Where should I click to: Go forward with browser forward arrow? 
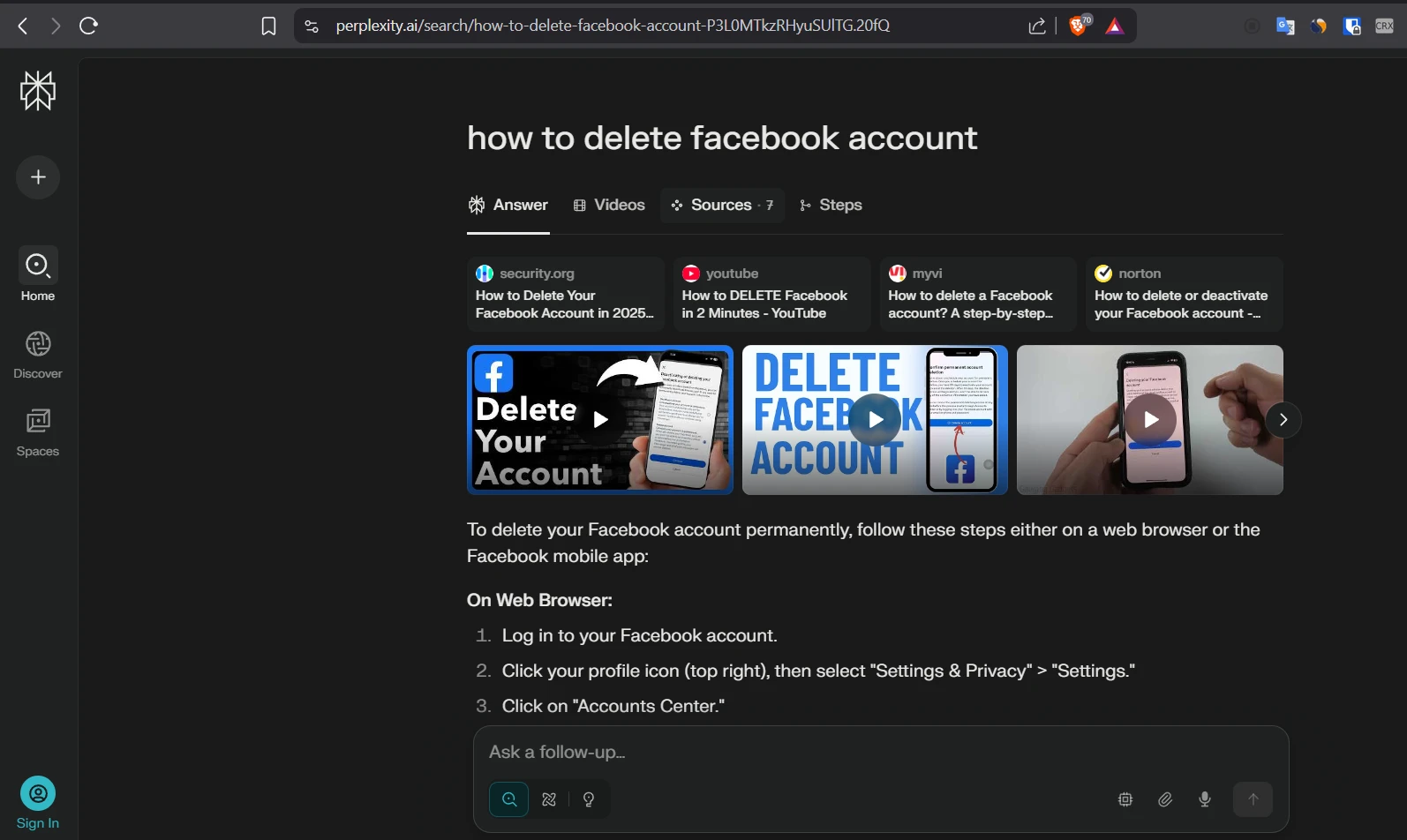56,26
